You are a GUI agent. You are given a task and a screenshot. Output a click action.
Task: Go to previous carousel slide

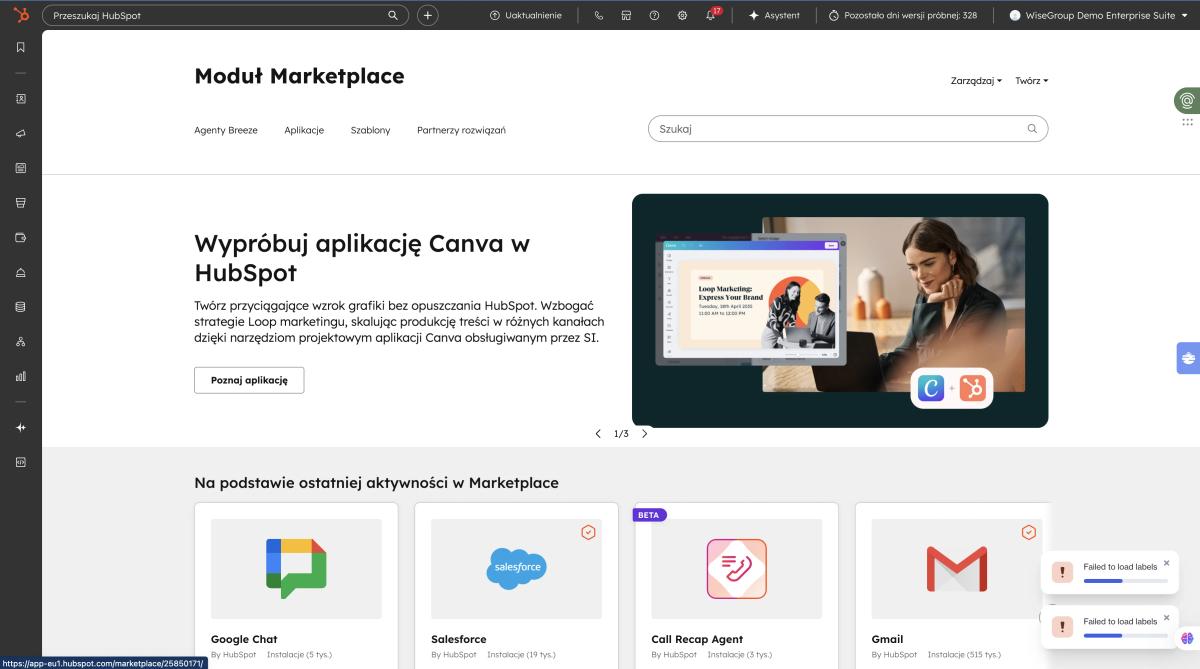598,434
